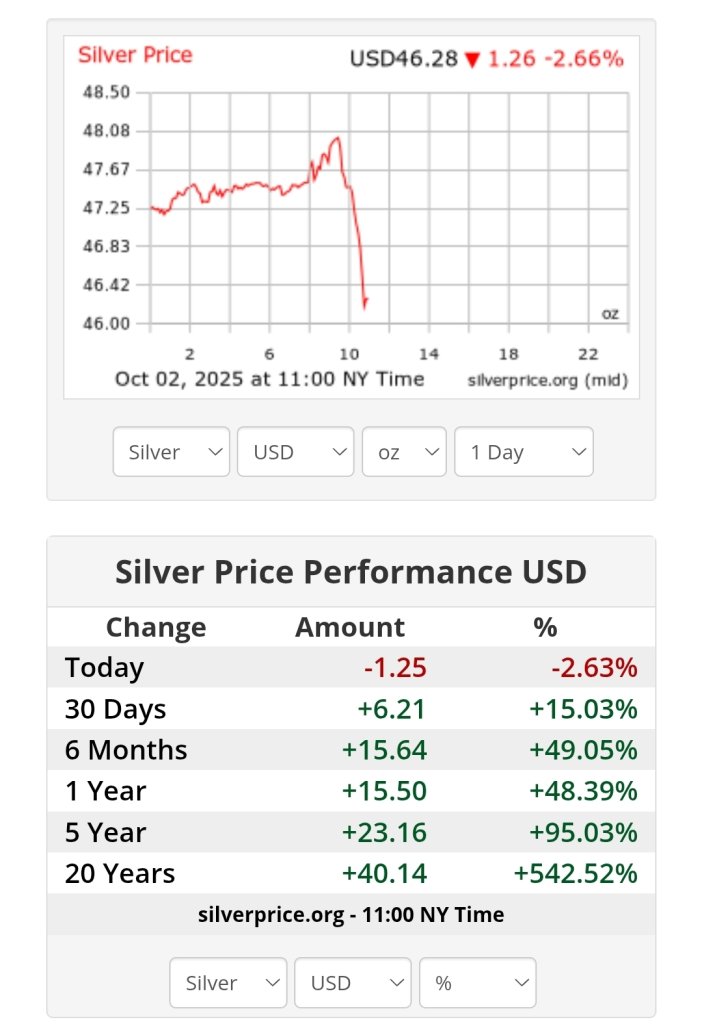Viewport: 702px width, 1024px height.
Task: Click the Silver Price Performance USD heading
Action: pyautogui.click(x=351, y=572)
